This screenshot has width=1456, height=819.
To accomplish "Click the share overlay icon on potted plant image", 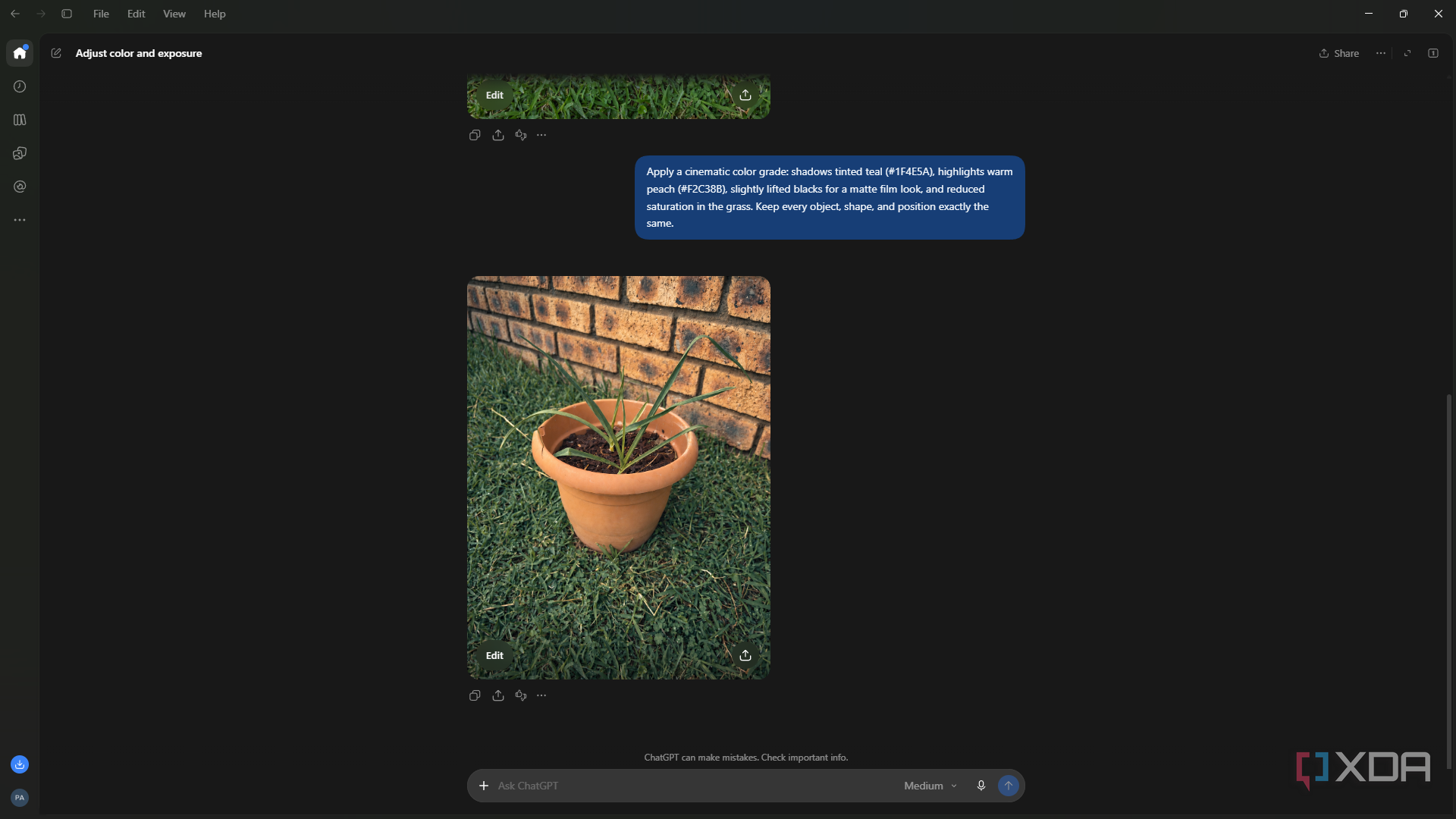I will tap(745, 655).
